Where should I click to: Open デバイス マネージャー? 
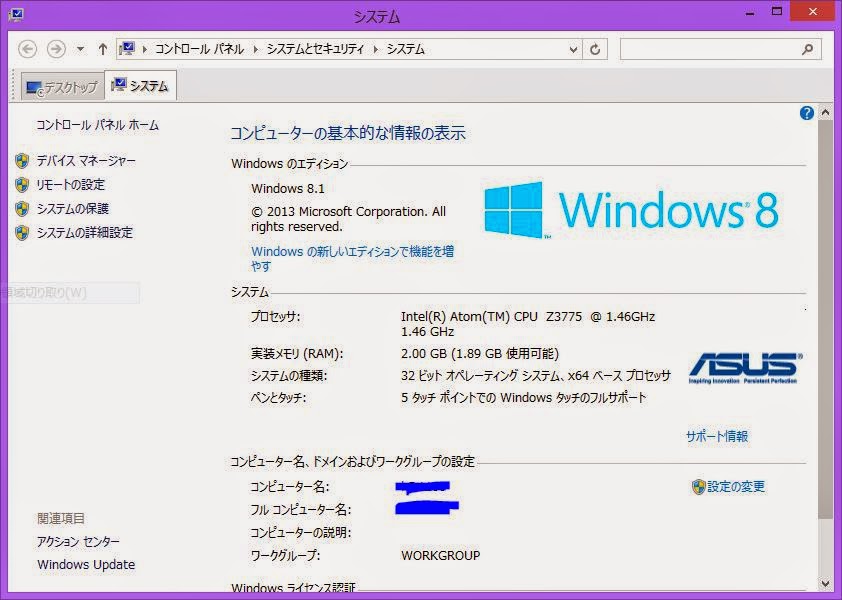coord(86,161)
